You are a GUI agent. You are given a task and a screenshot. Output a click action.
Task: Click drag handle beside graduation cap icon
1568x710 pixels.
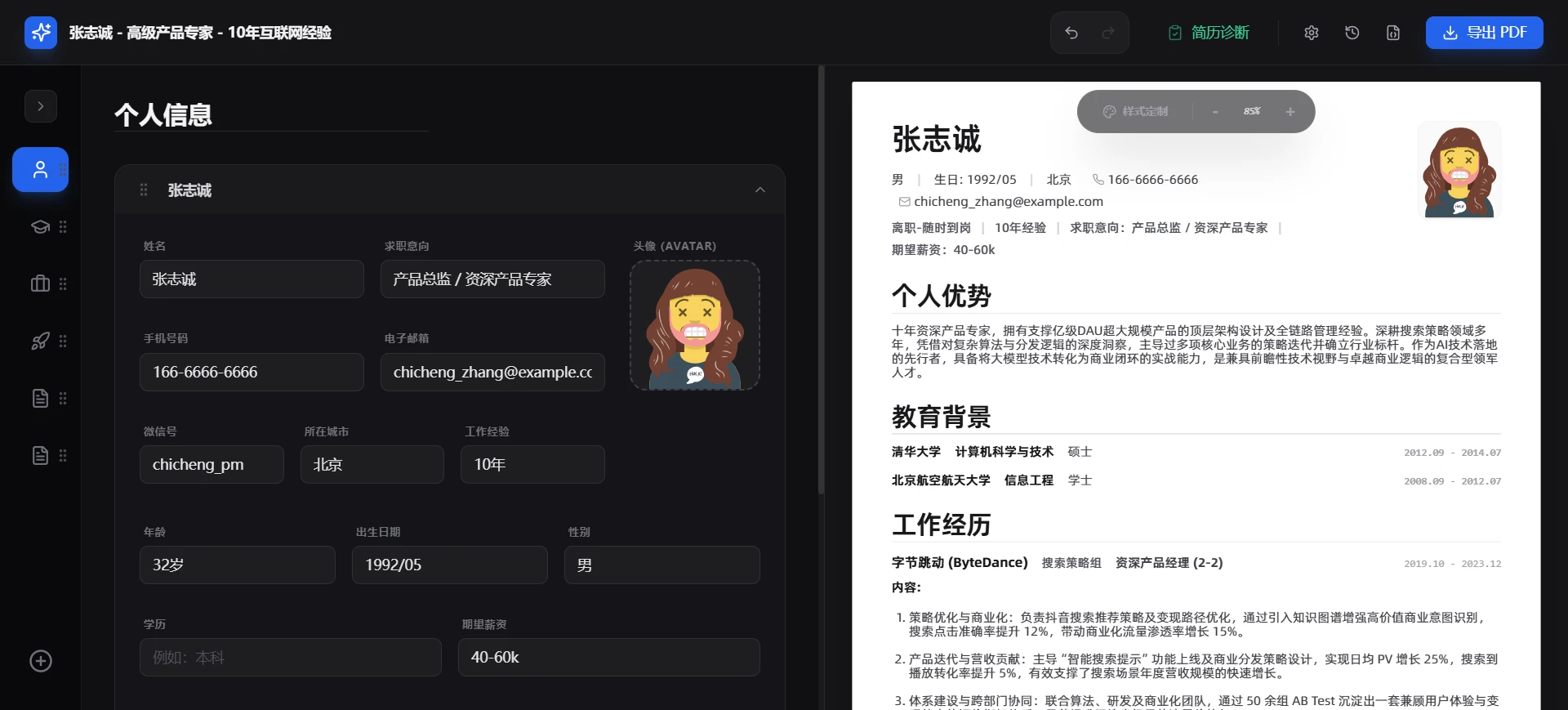point(63,227)
